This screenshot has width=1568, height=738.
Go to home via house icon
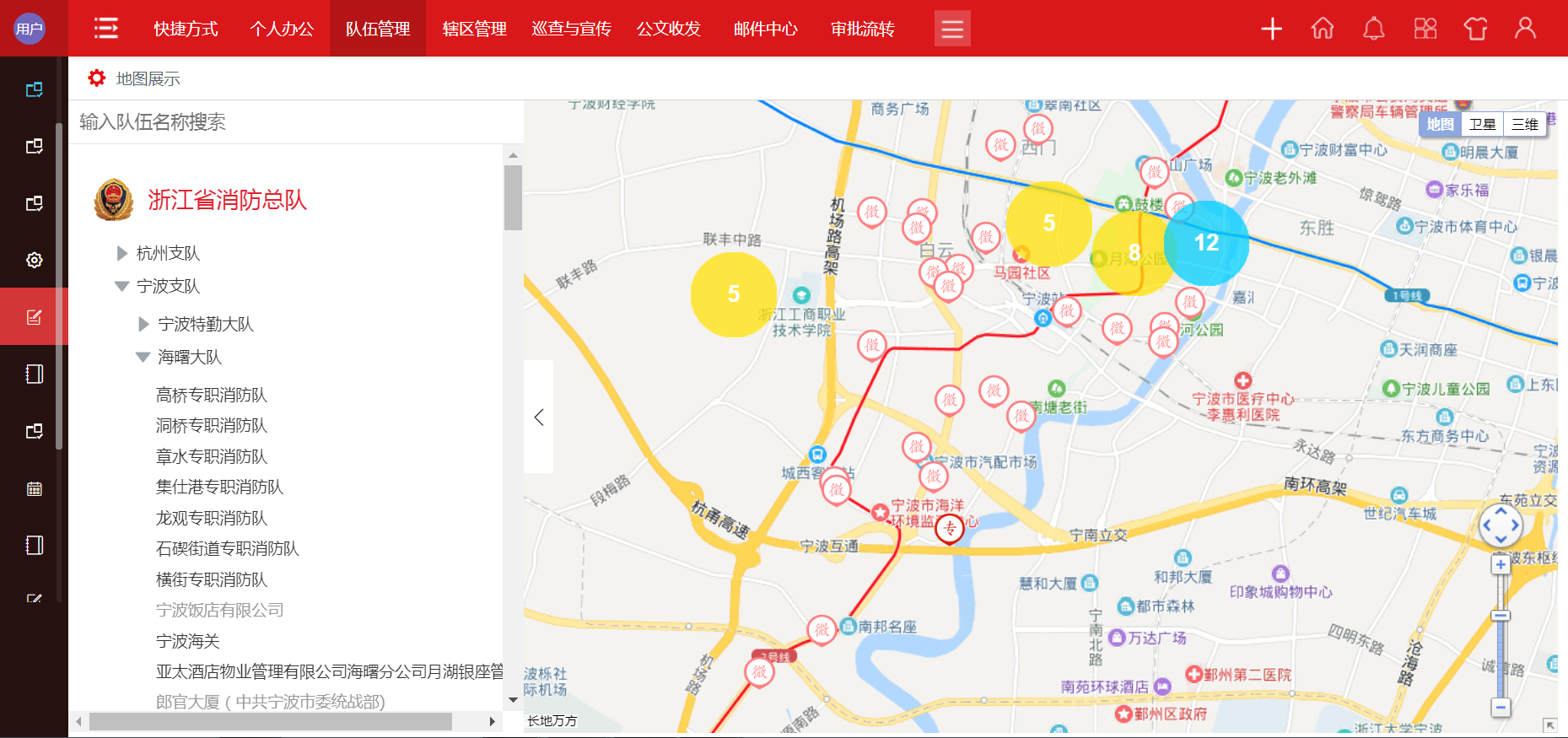1323,29
